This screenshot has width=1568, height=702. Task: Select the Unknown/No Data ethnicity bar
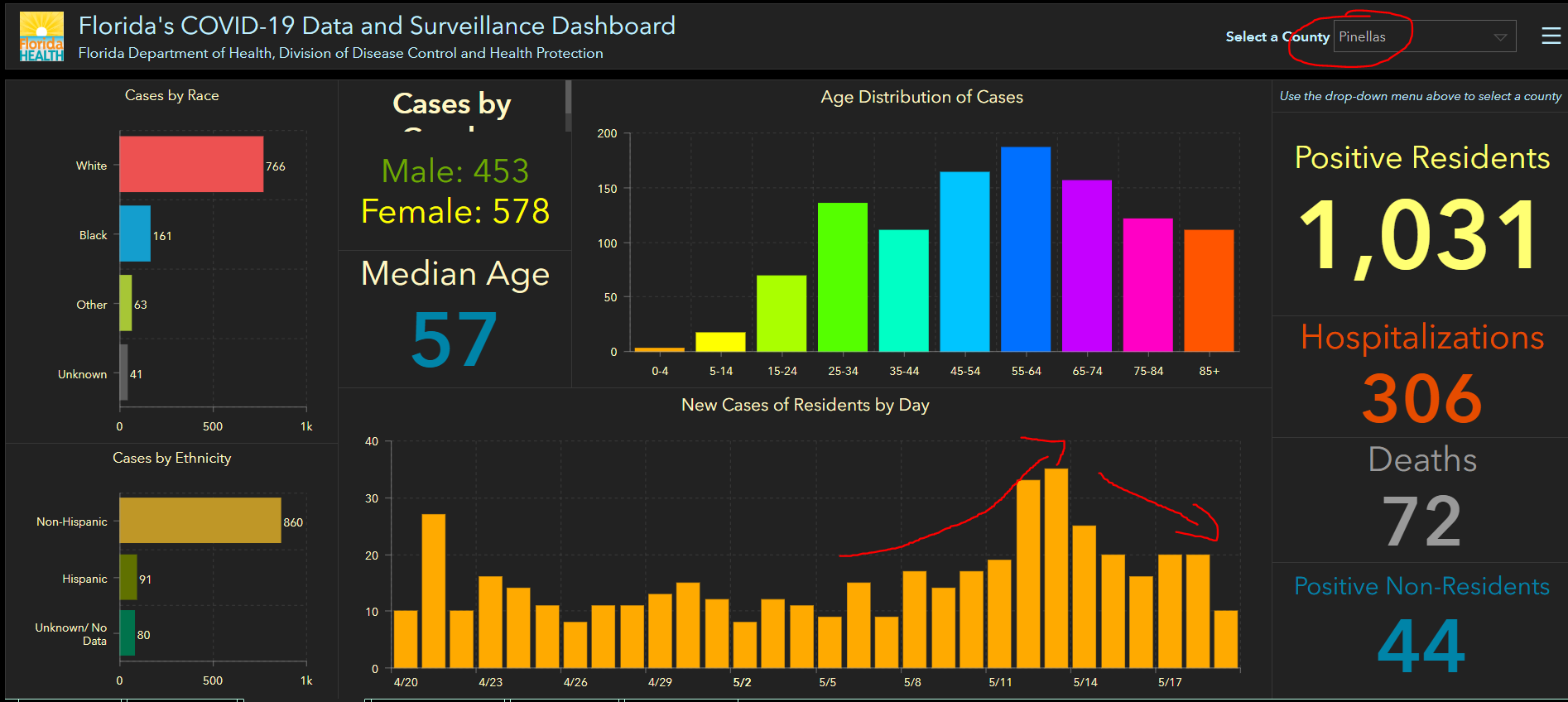tap(127, 633)
